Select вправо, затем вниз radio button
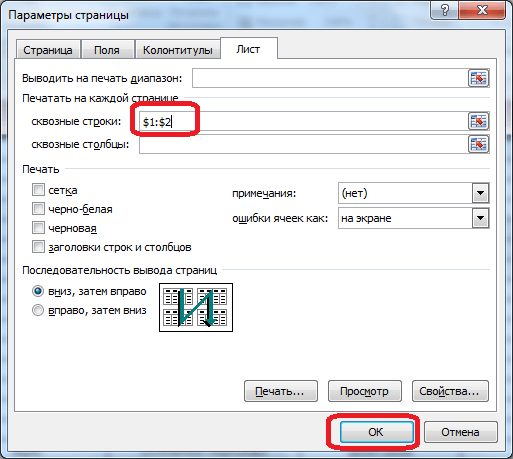 click(x=38, y=310)
